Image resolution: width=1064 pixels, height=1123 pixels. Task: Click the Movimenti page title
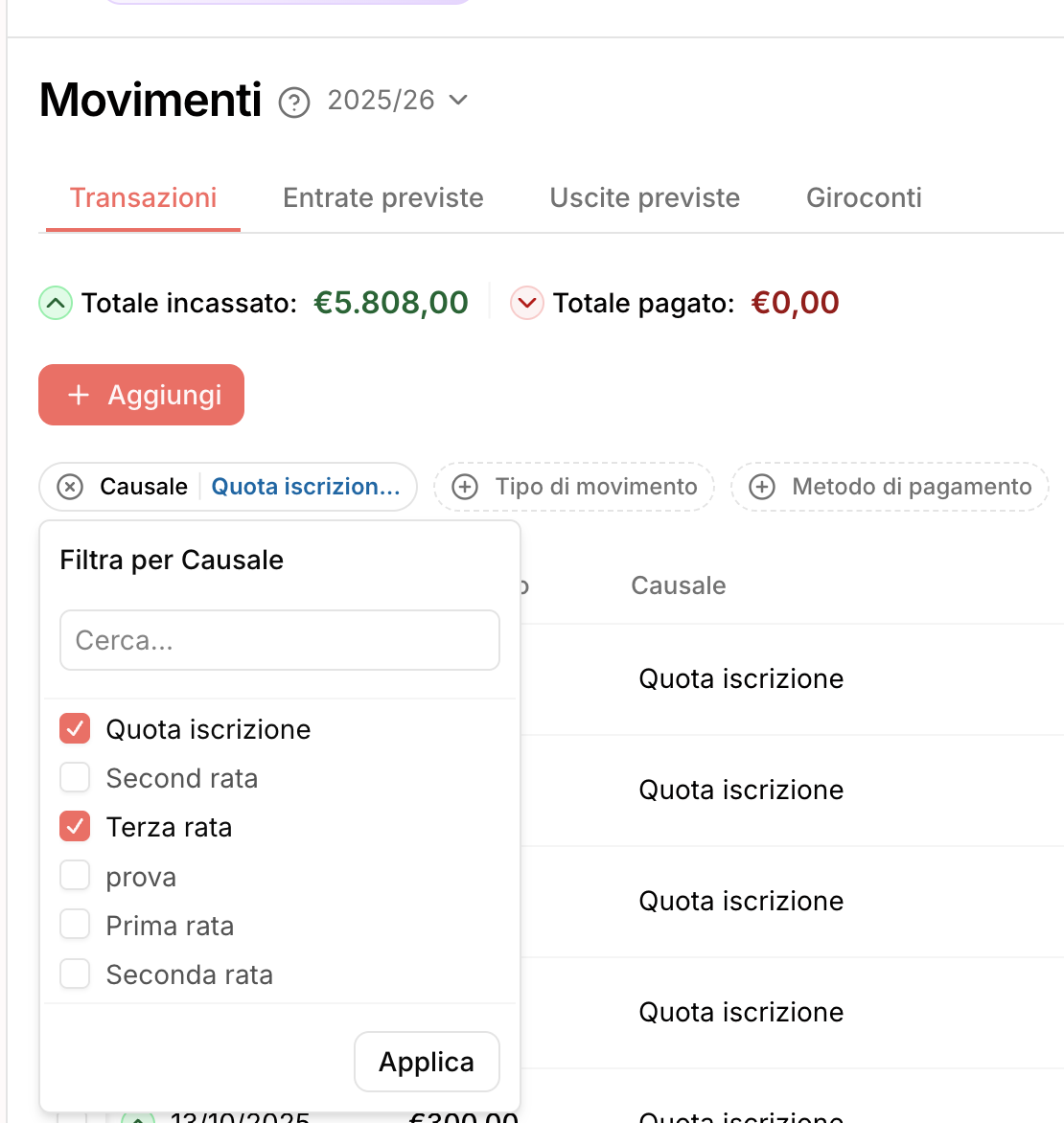point(150,100)
